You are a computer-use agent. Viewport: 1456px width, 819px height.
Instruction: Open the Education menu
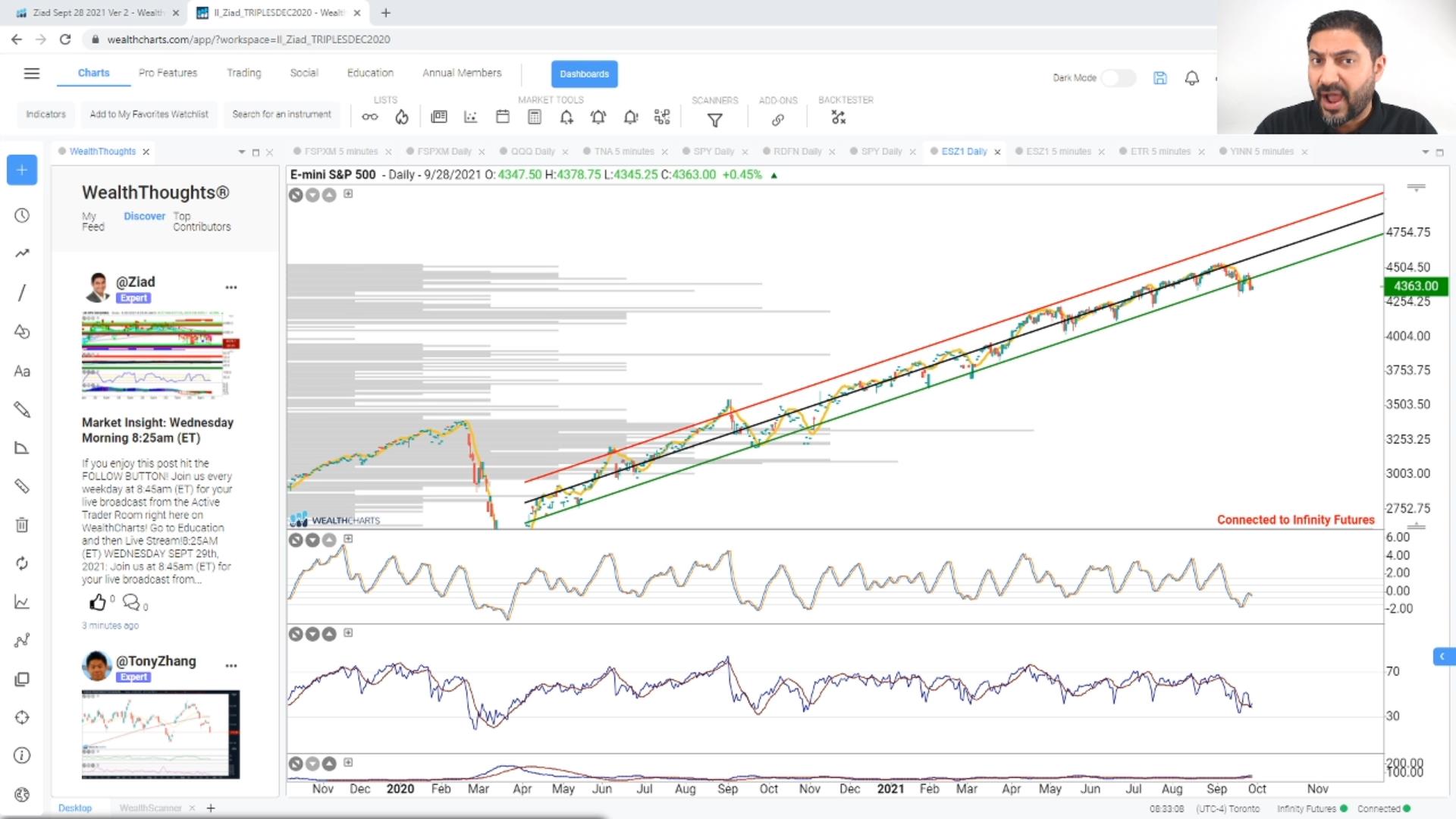coord(370,73)
